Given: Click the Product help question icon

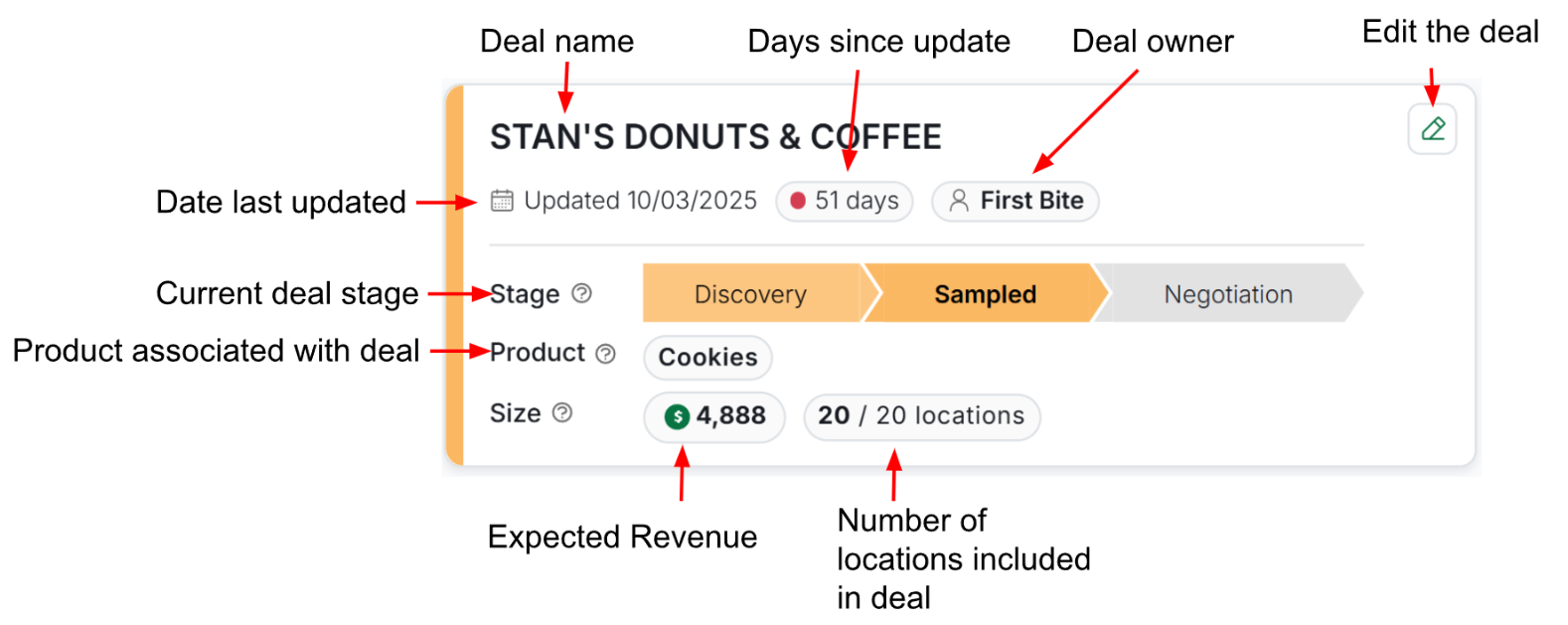Looking at the screenshot, I should coord(605,354).
